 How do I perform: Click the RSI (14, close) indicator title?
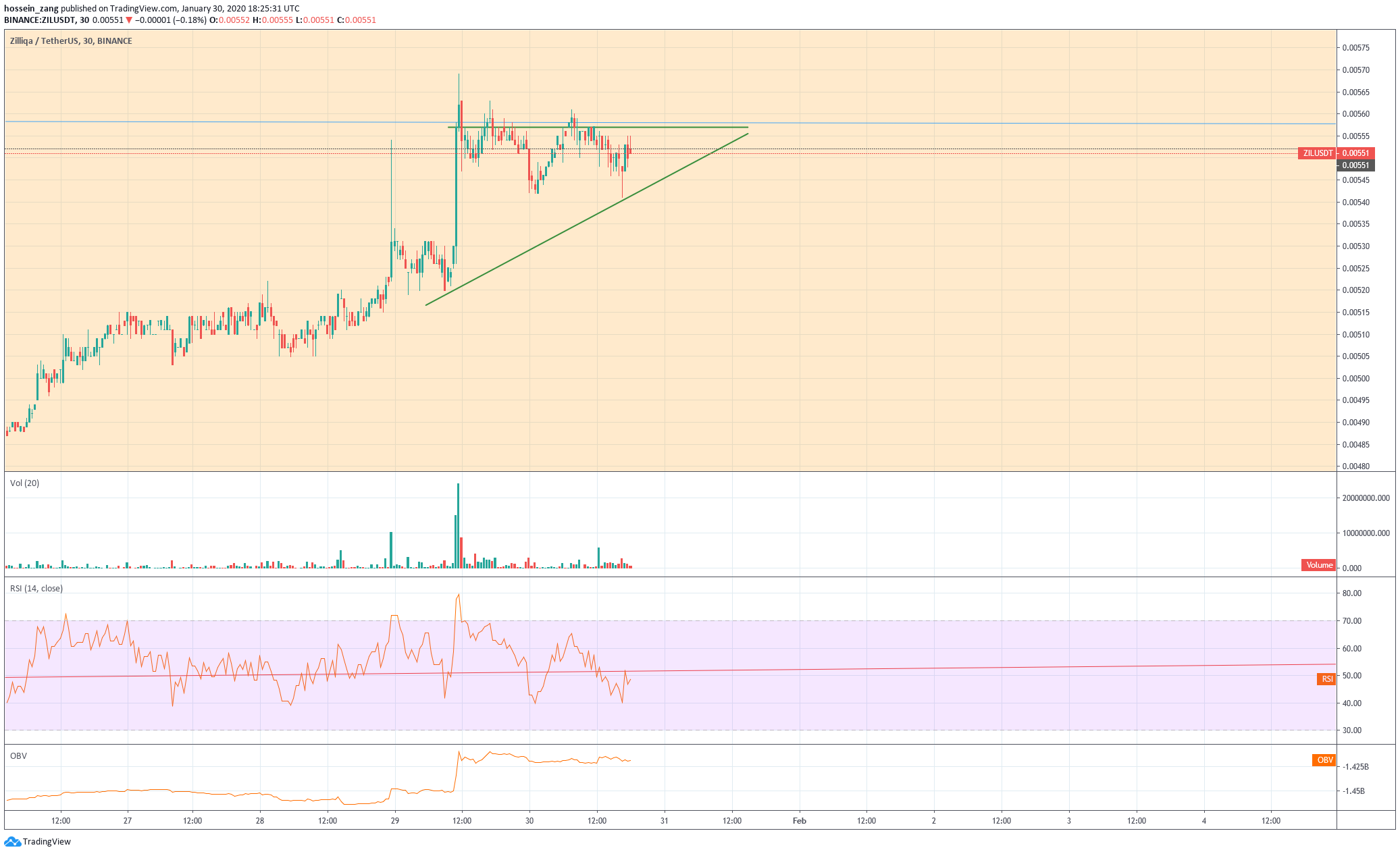click(36, 589)
